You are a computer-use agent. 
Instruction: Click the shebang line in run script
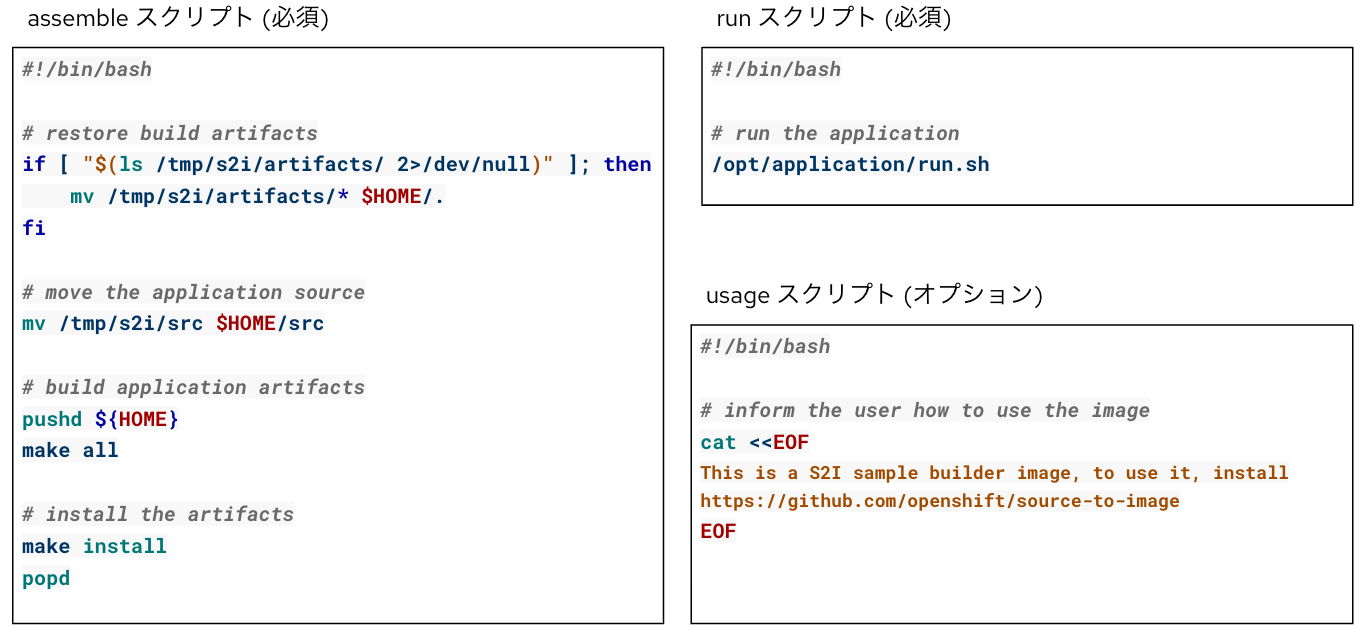coord(776,69)
